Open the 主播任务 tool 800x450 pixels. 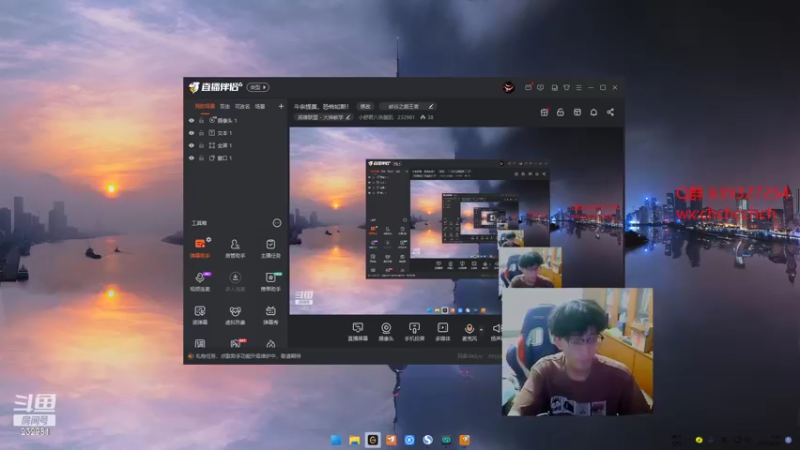(x=270, y=248)
